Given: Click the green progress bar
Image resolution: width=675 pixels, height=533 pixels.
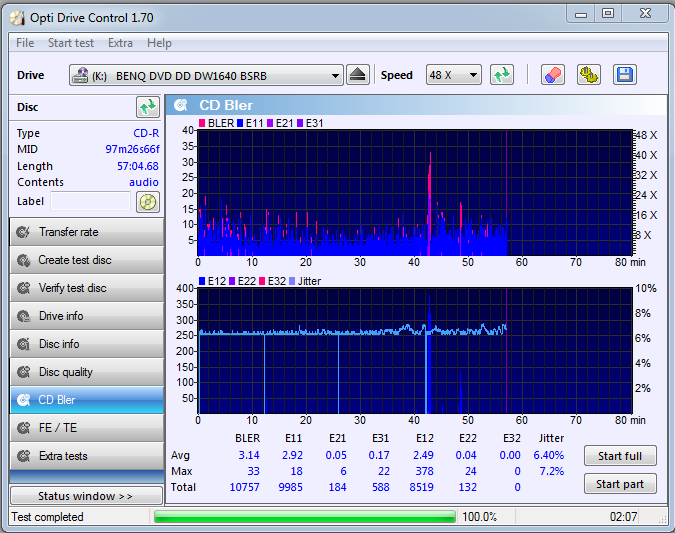Looking at the screenshot, I should click(305, 517).
